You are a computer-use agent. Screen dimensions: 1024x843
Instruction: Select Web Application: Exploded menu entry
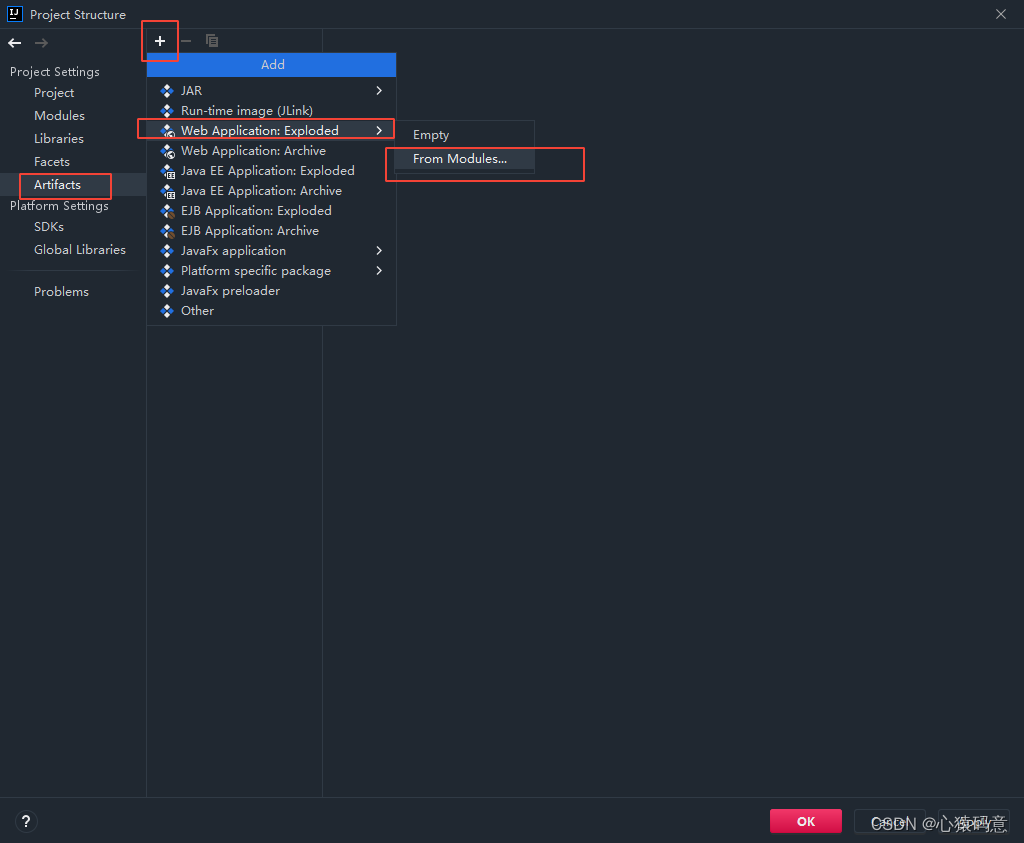pyautogui.click(x=271, y=131)
